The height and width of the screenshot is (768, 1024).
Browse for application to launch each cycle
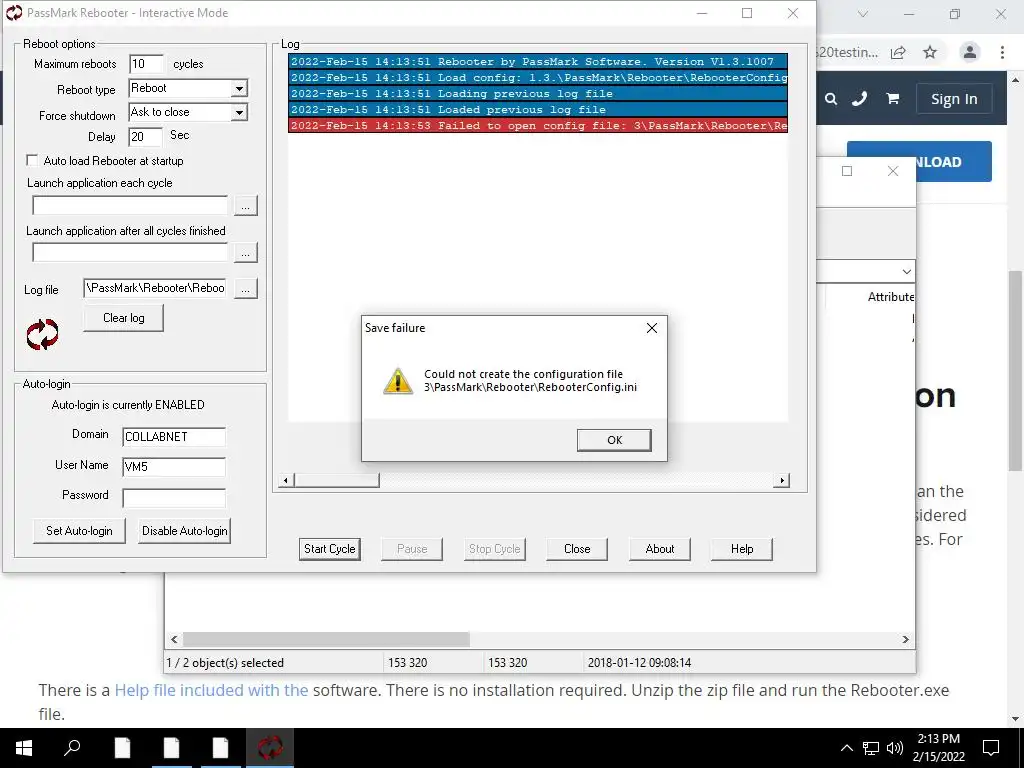tap(246, 206)
